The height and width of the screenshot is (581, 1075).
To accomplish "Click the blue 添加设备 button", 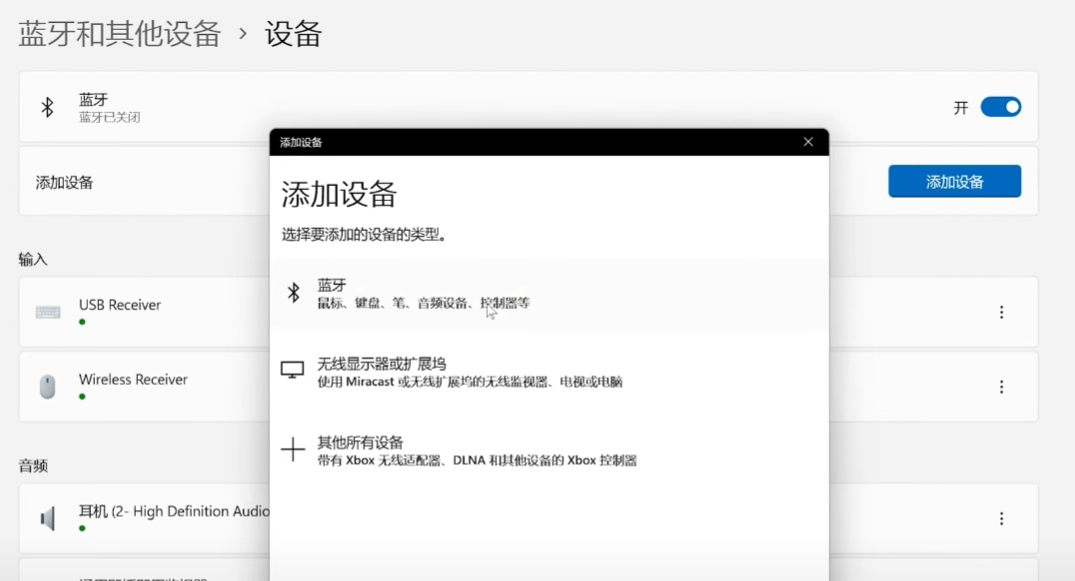I will [954, 181].
